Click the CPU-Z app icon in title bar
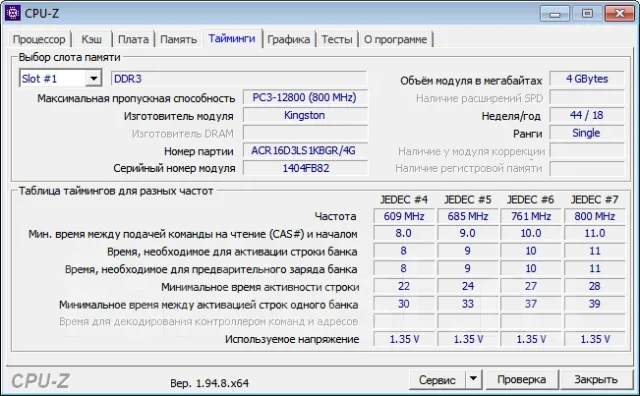 (12, 13)
